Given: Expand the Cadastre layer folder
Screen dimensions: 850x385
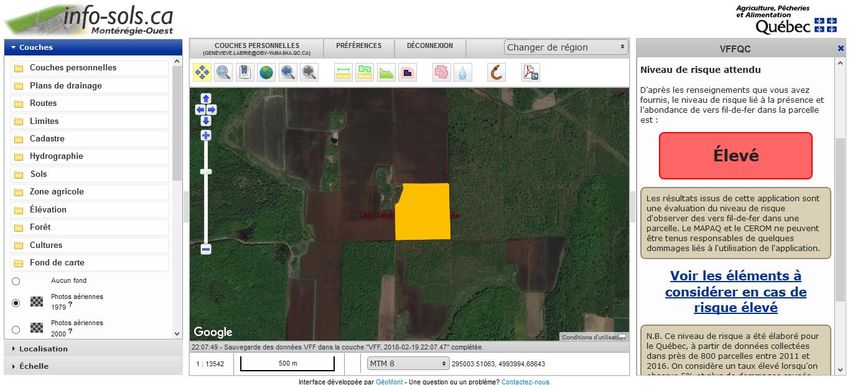Looking at the screenshot, I should (x=89, y=139).
